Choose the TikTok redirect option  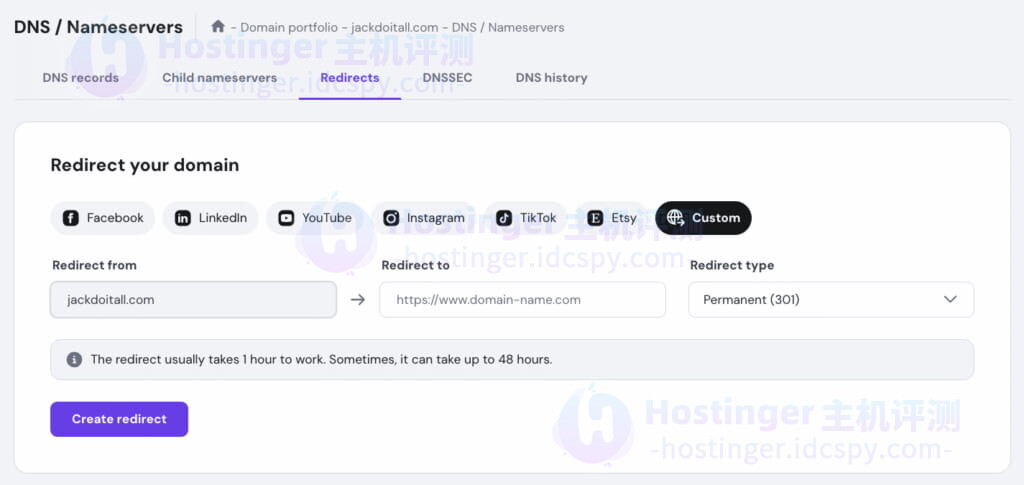point(526,218)
